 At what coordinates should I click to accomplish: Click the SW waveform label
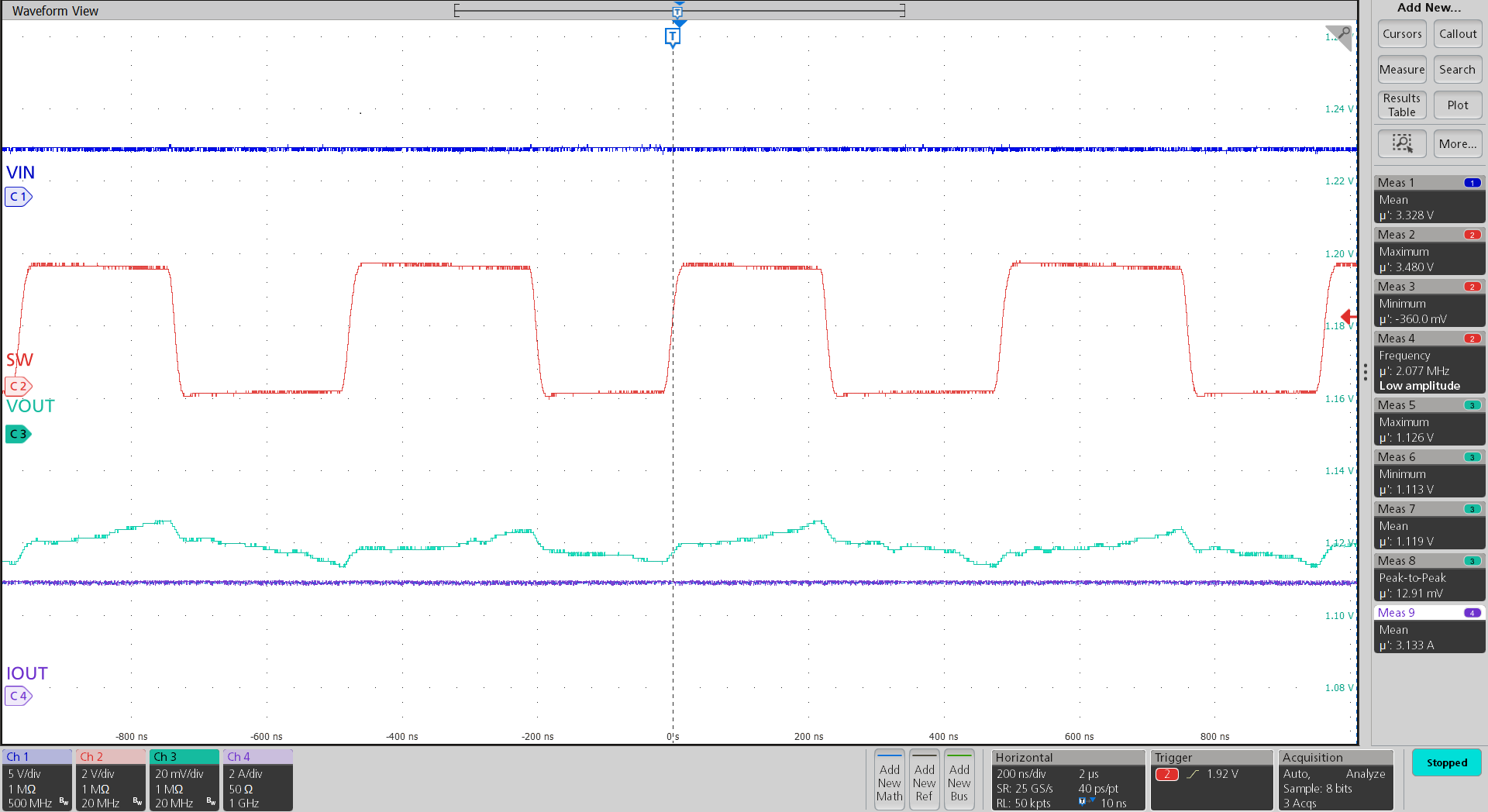[19, 360]
